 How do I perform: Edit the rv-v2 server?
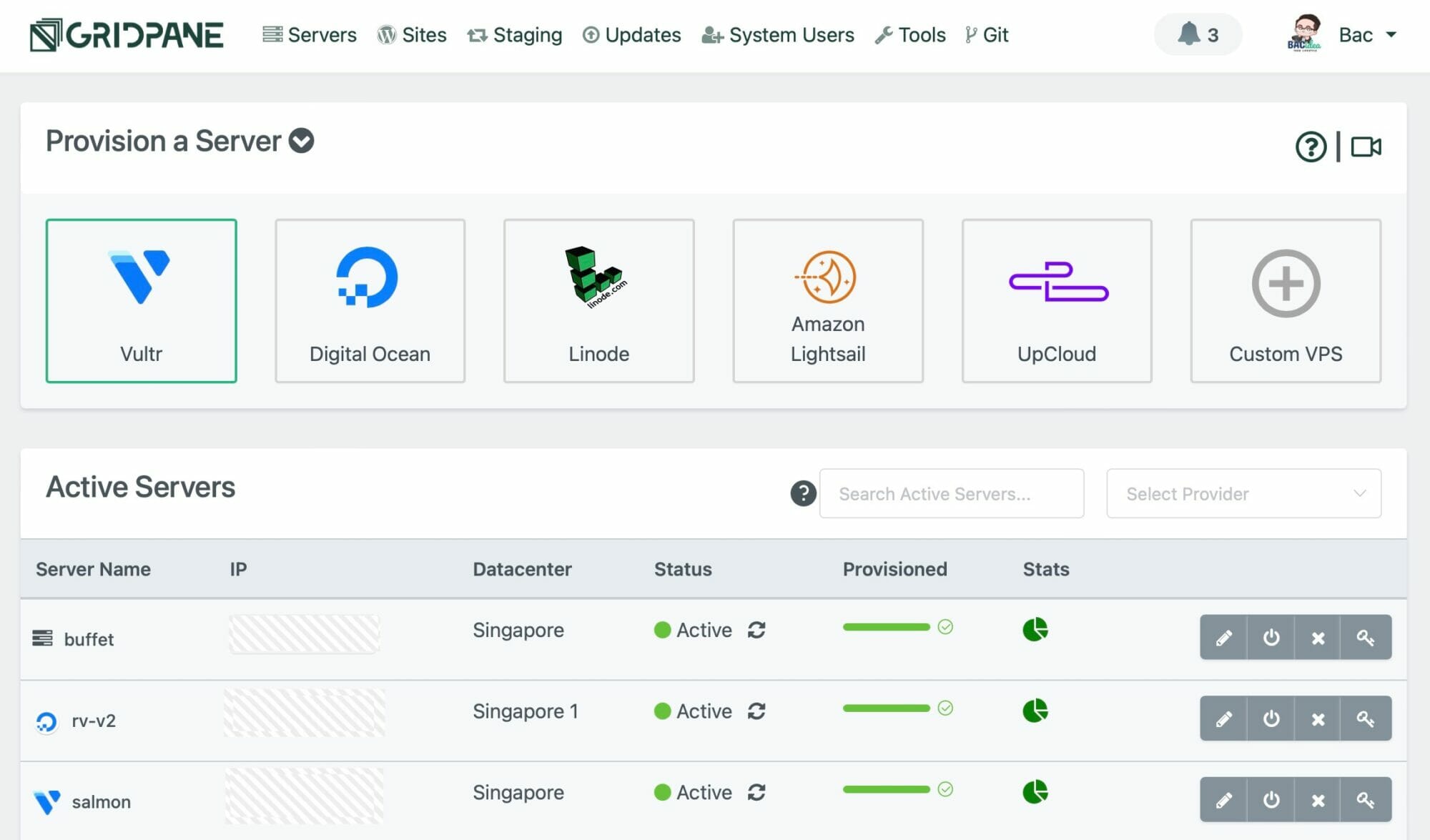1223,718
